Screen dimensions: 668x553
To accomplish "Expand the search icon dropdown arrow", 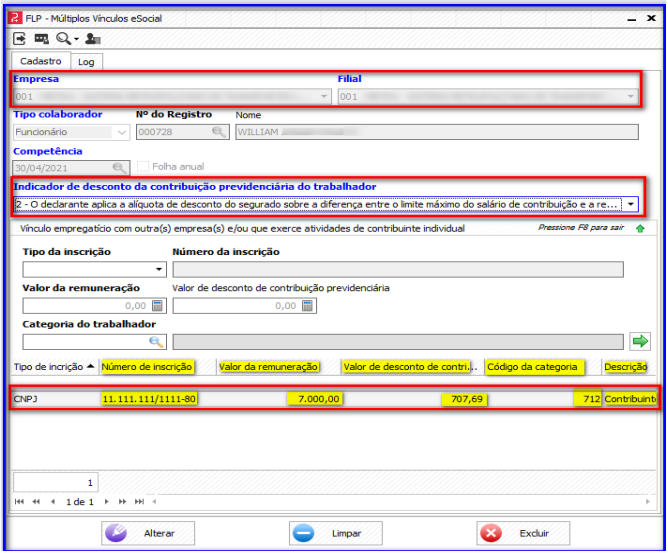I will click(x=76, y=39).
